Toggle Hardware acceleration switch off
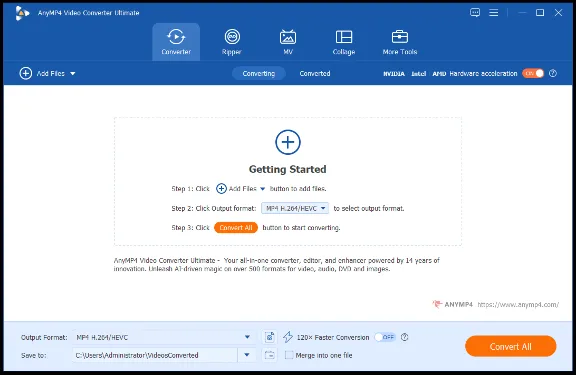Screen dimensions: 576x375 pyautogui.click(x=533, y=73)
